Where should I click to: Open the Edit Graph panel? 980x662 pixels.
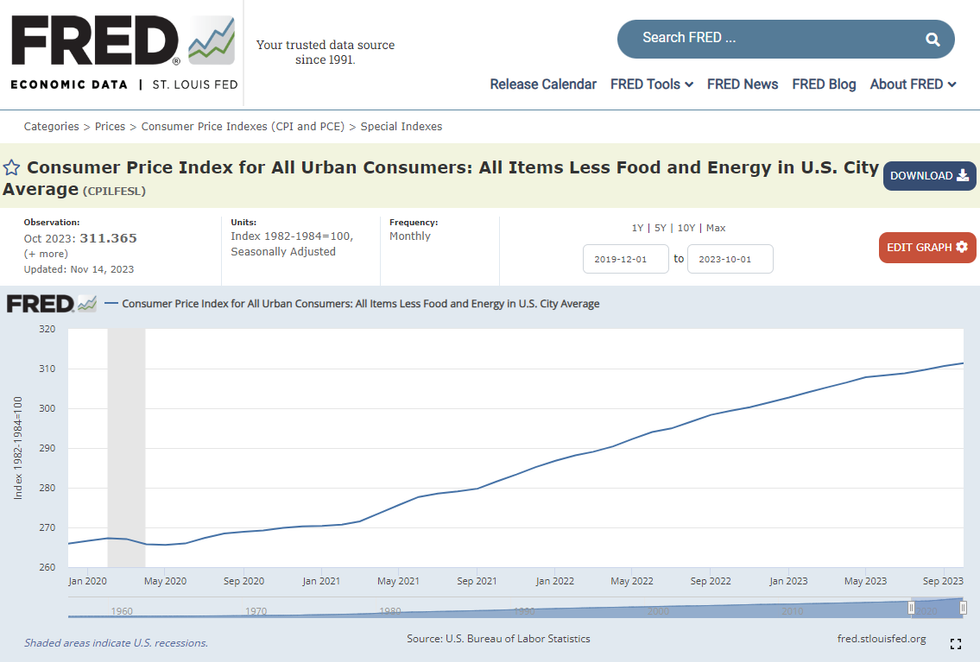[x=927, y=247]
